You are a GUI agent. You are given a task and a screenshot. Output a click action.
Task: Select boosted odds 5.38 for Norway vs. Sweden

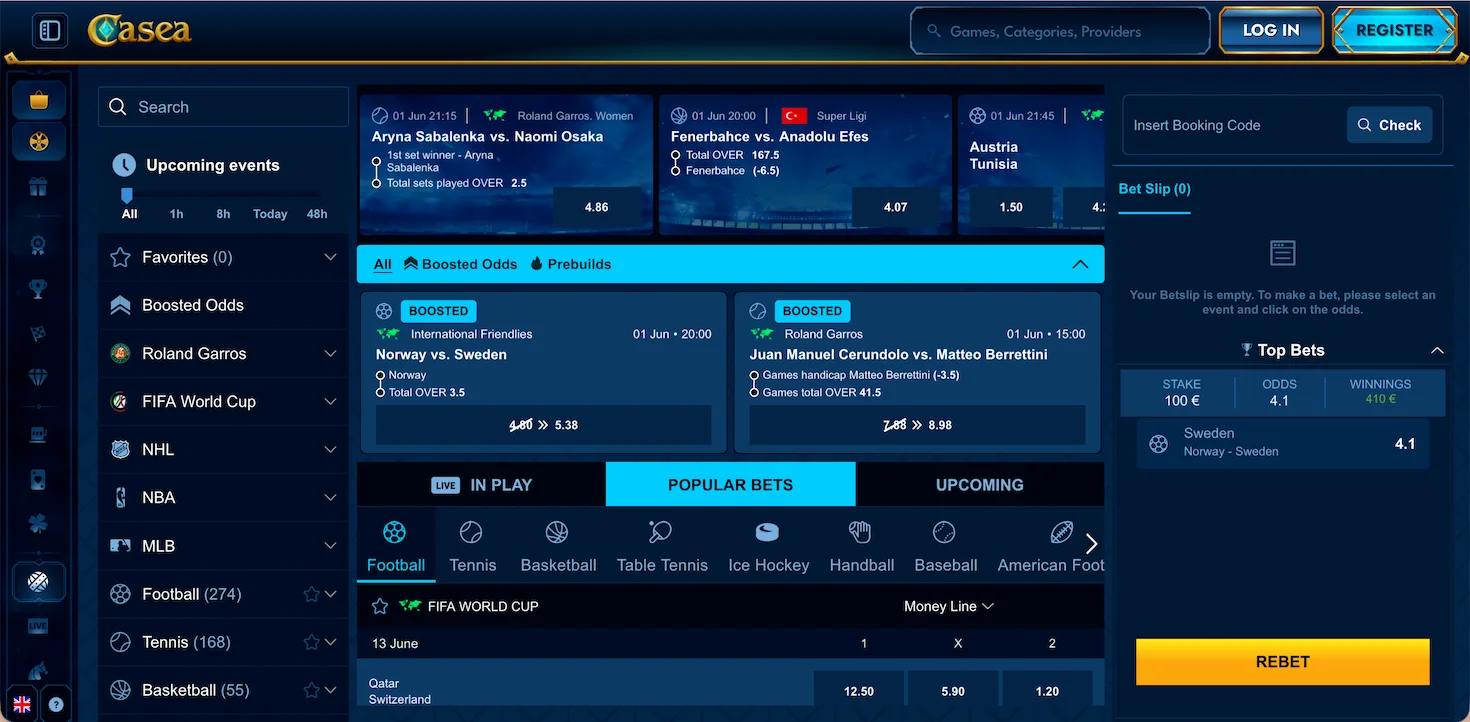[544, 425]
